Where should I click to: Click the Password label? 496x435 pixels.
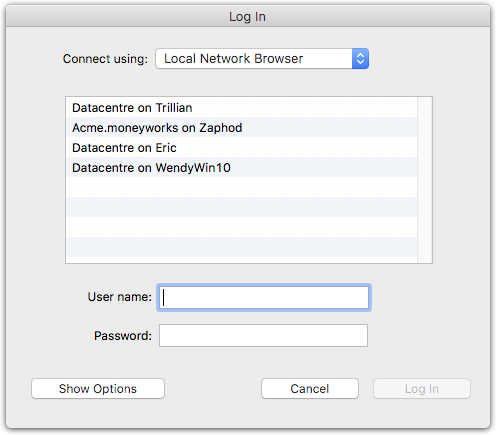(123, 336)
